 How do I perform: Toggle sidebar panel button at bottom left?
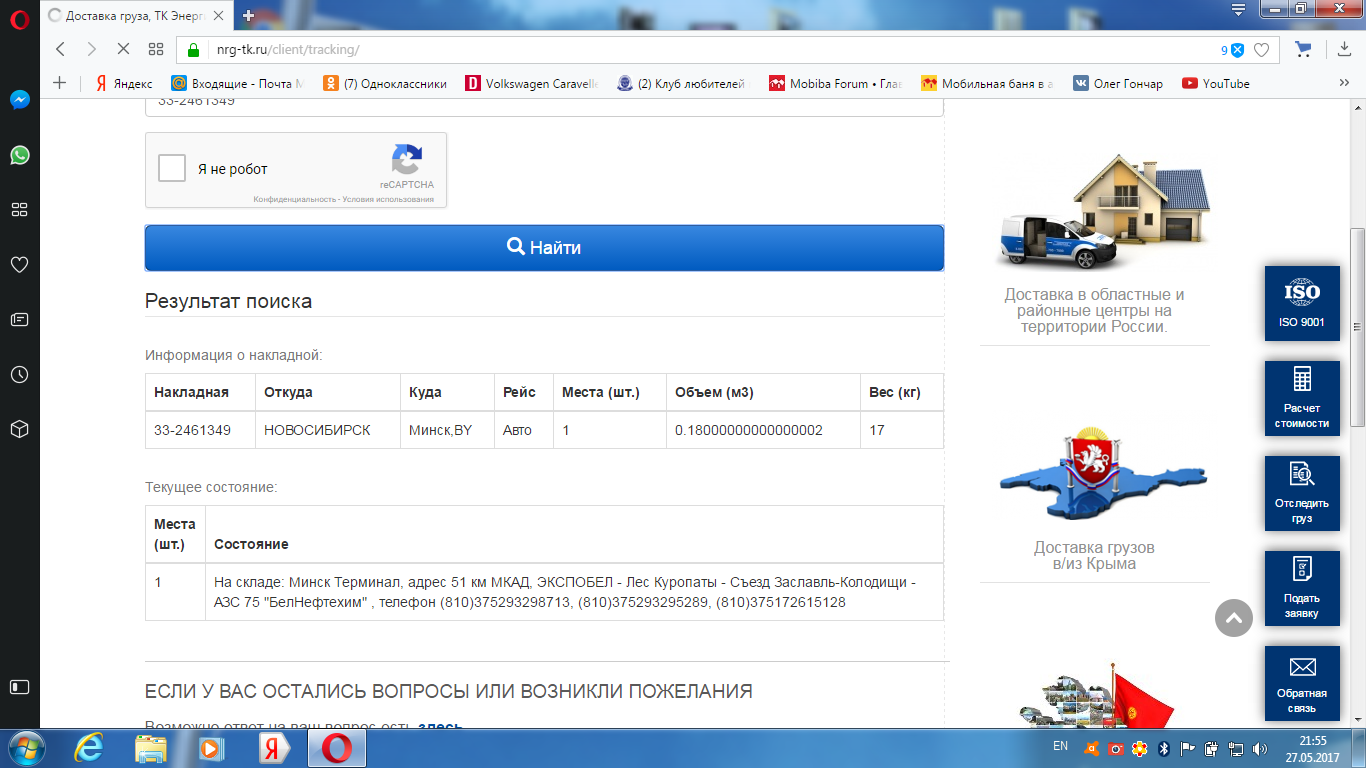[19, 686]
